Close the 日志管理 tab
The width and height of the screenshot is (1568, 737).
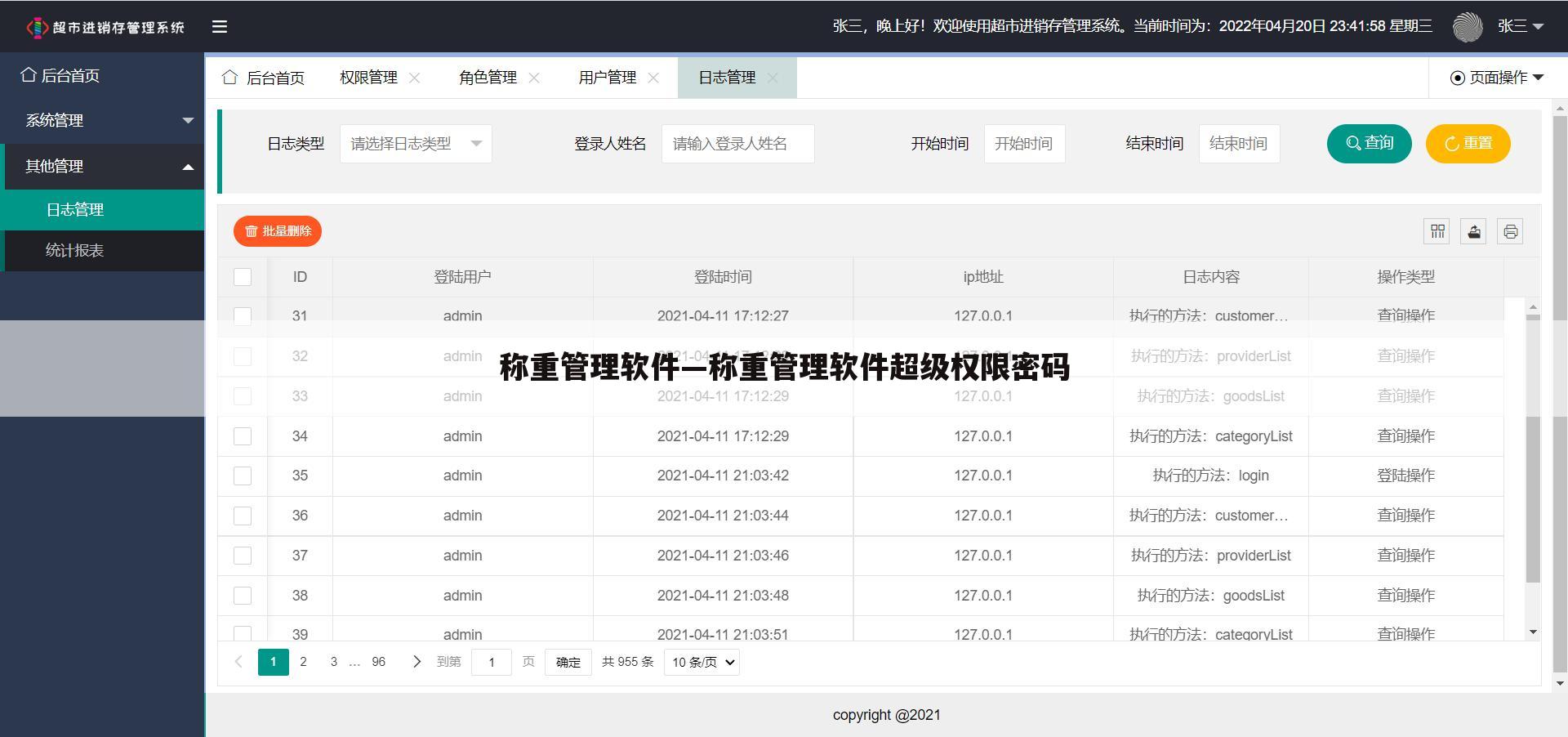click(773, 78)
